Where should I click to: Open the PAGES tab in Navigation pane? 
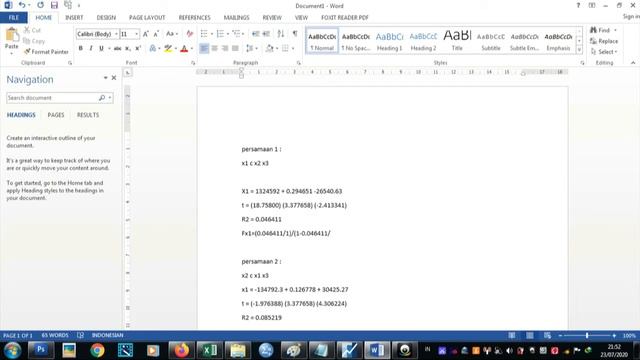tap(56, 115)
